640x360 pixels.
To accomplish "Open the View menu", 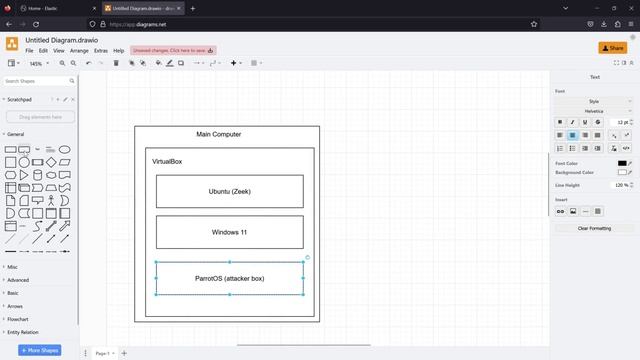I will 59,51.
